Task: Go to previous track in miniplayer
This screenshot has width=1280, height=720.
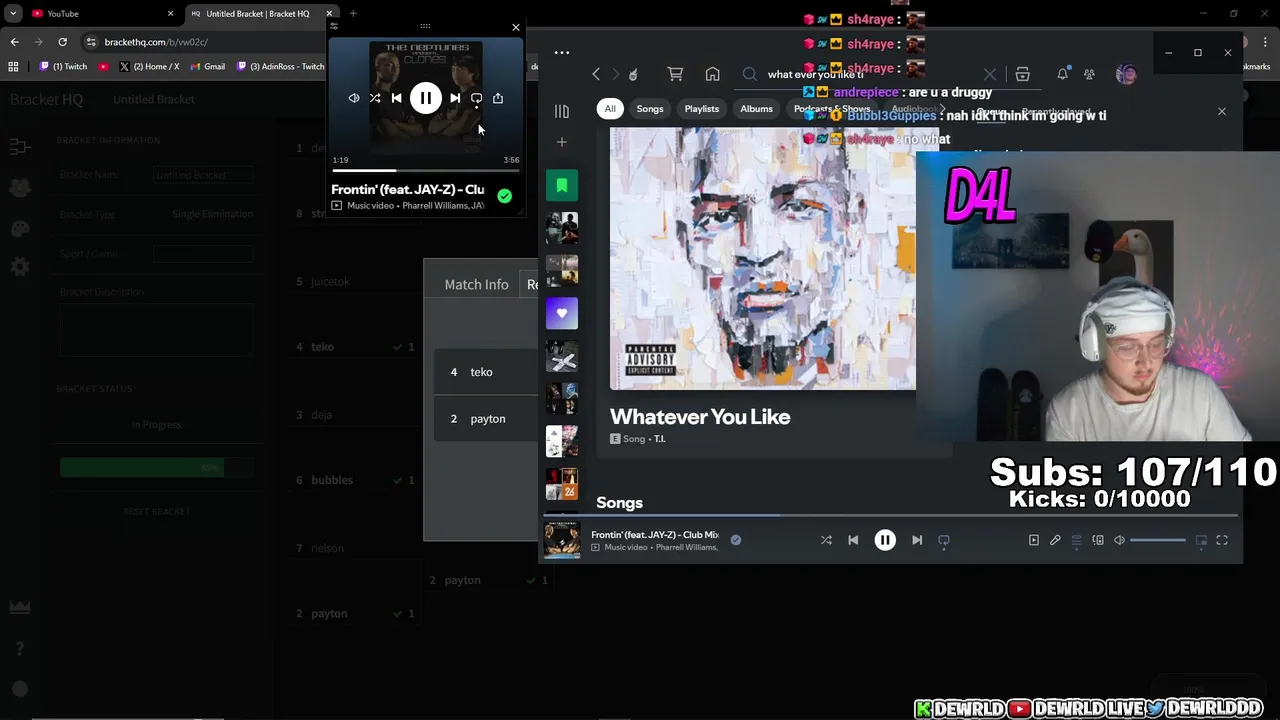Action: pyautogui.click(x=396, y=98)
